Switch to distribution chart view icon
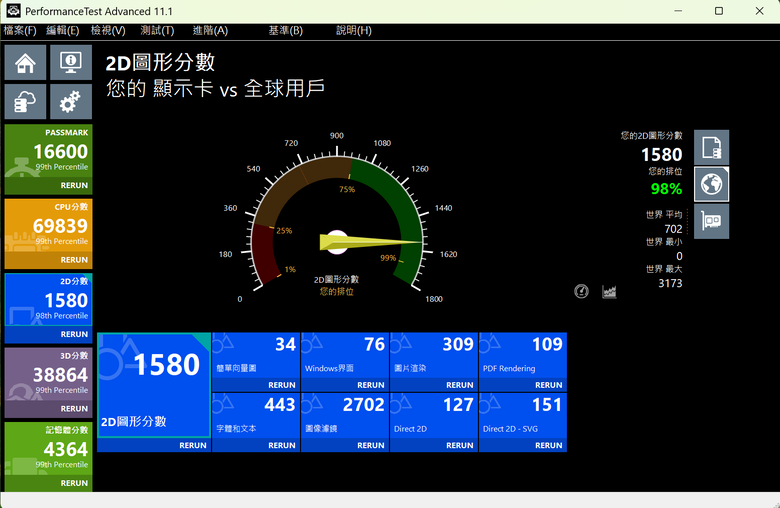Image resolution: width=780 pixels, height=508 pixels. point(609,291)
